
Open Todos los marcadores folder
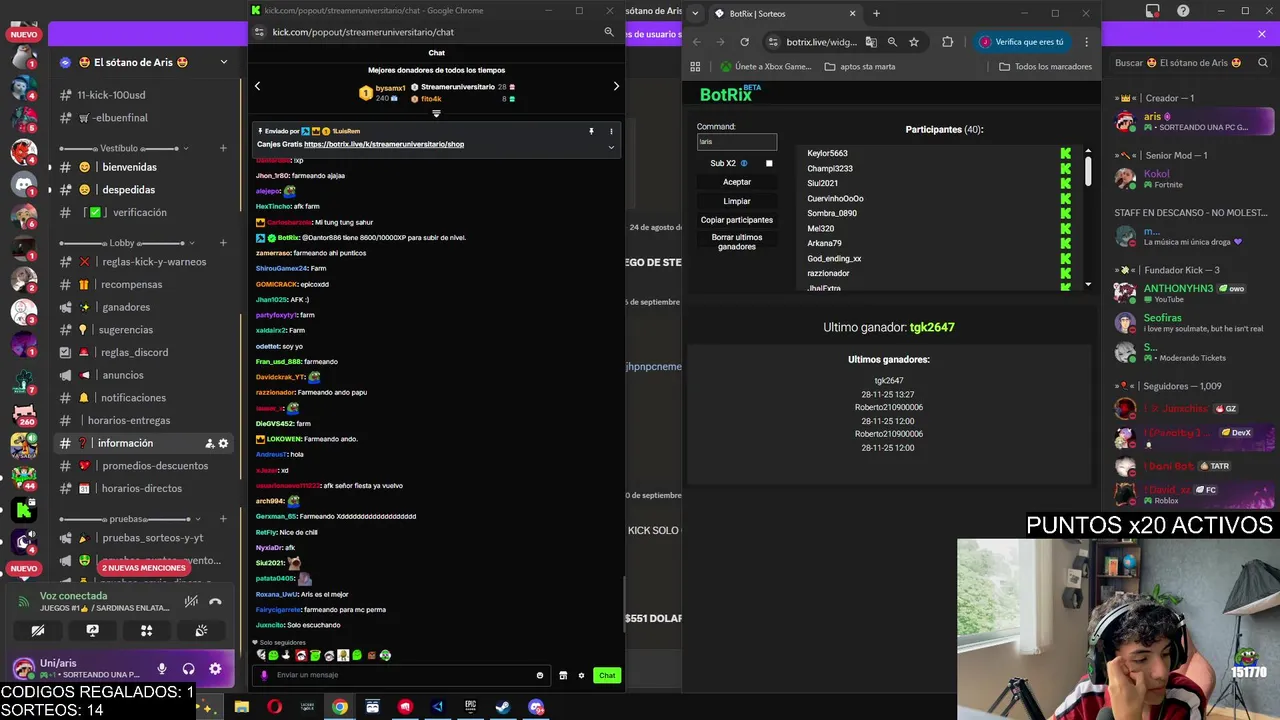tap(1046, 66)
